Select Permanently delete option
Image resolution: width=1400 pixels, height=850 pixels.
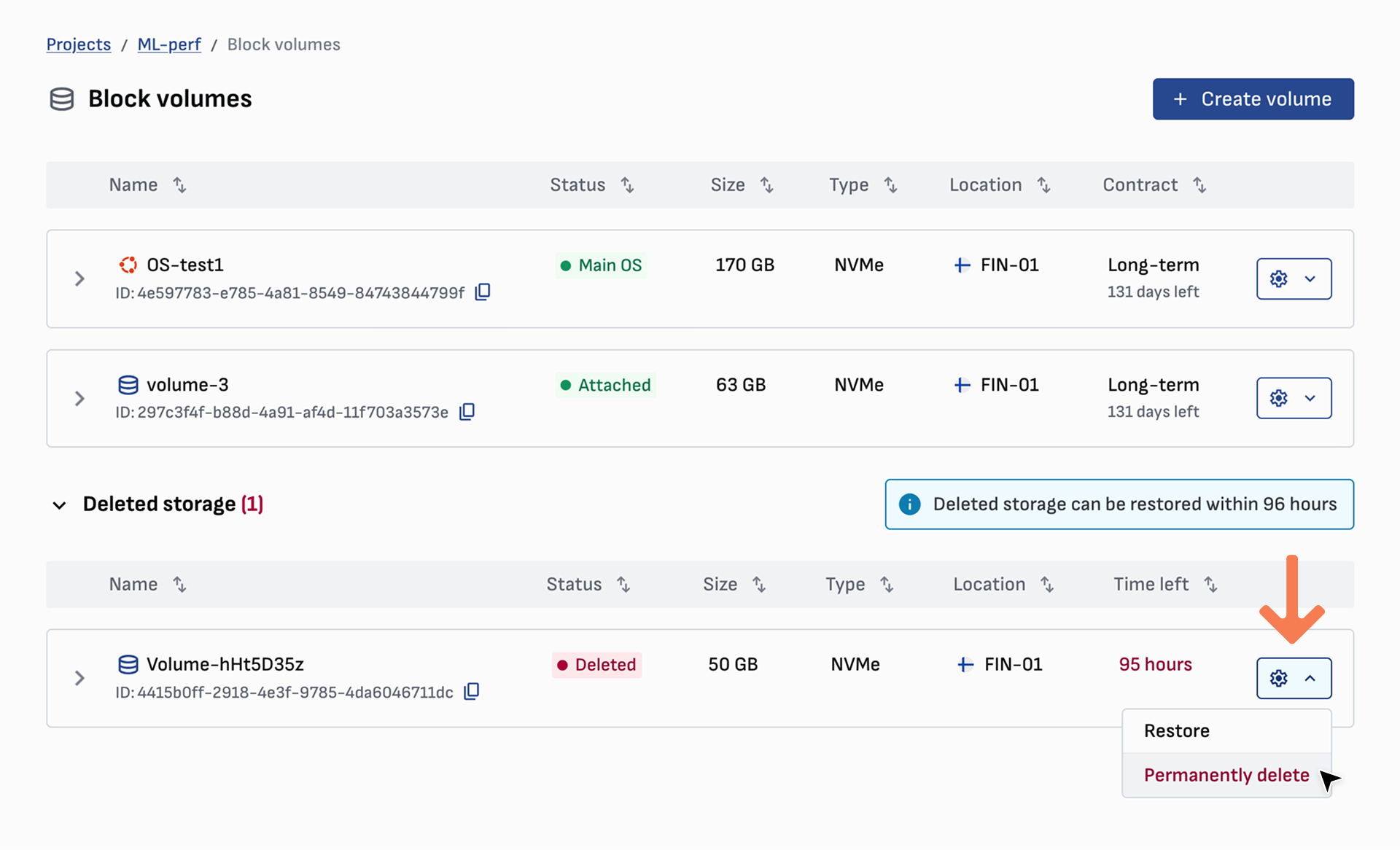point(1226,775)
